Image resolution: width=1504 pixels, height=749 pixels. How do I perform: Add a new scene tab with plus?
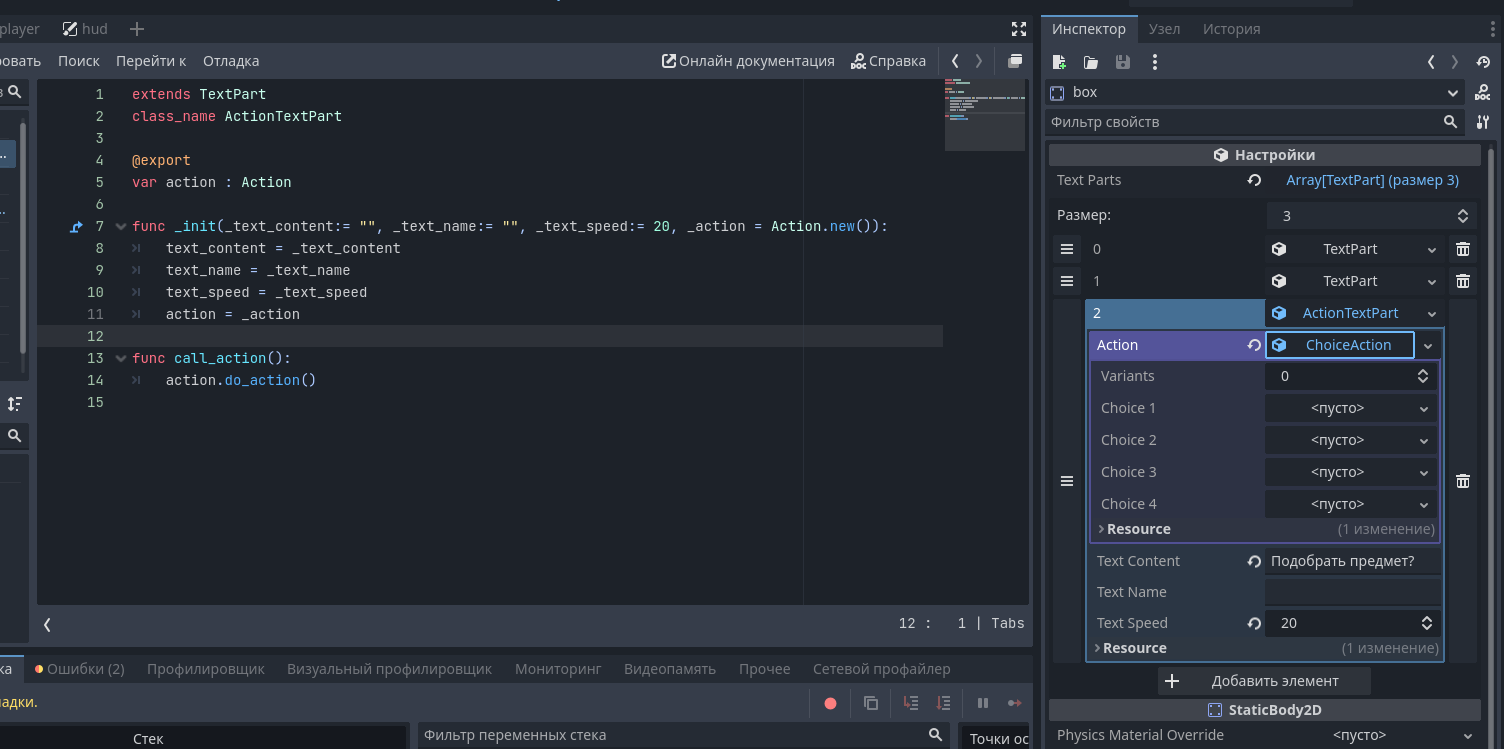click(137, 29)
